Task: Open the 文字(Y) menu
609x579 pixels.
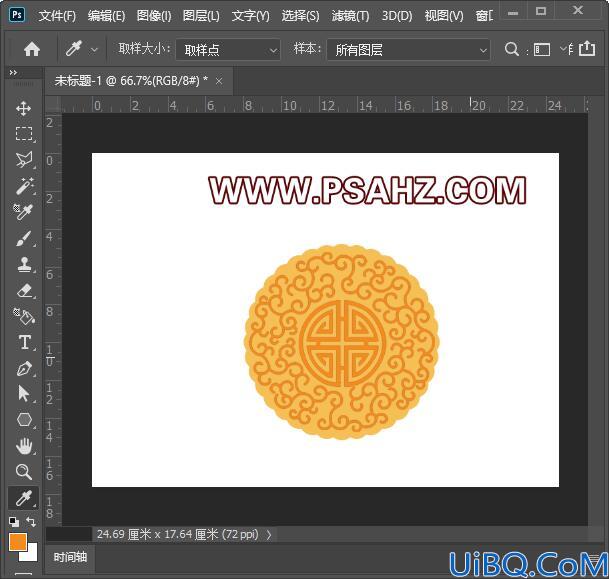Action: pos(250,16)
